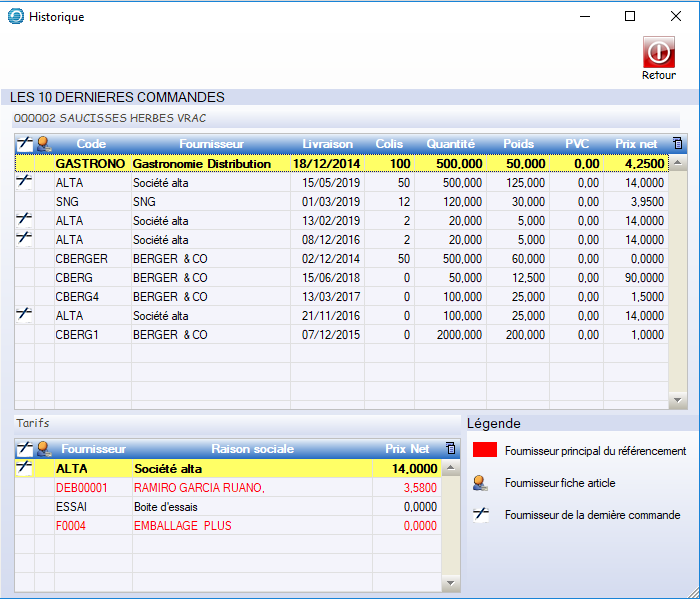Sort orders by the Quantité column header
The image size is (700, 599).
(x=450, y=144)
